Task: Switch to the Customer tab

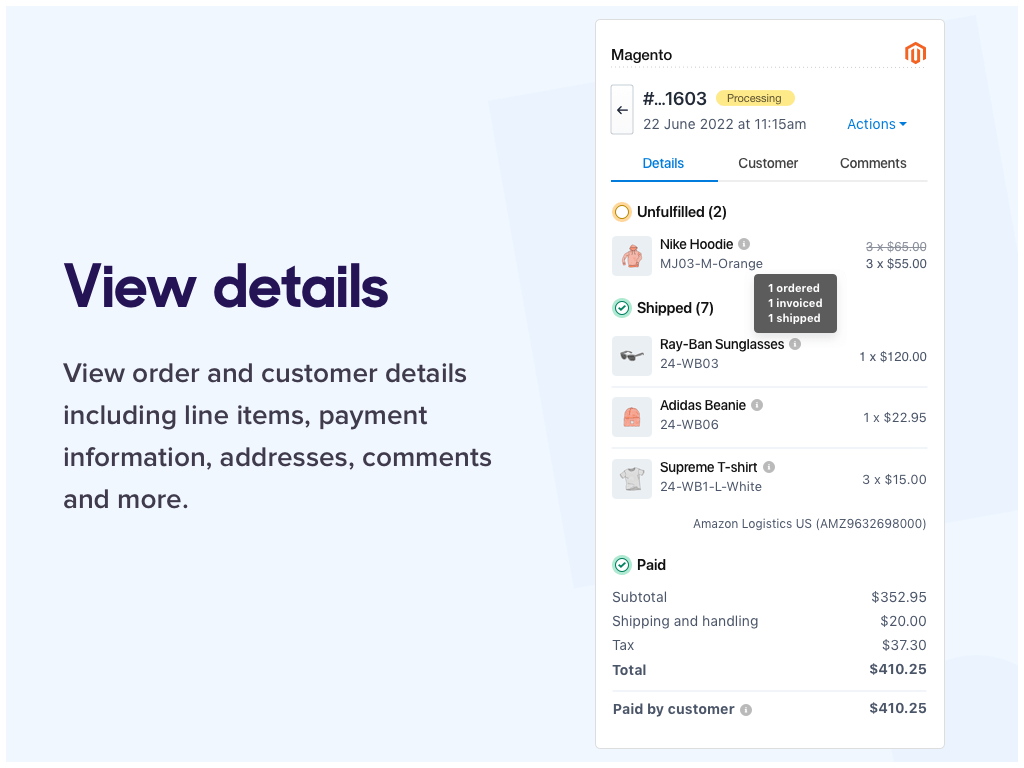Action: click(767, 163)
